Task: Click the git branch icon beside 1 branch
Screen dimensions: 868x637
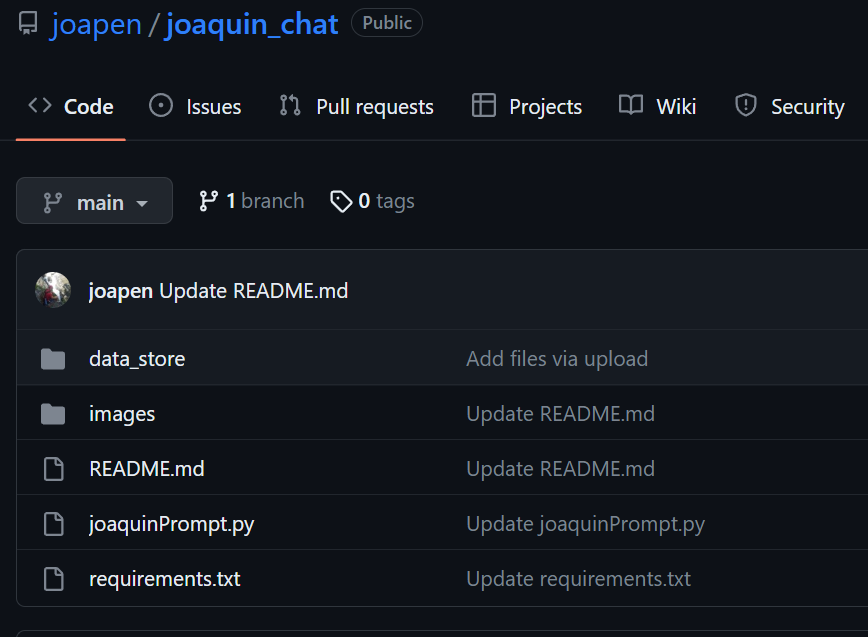Action: coord(208,201)
